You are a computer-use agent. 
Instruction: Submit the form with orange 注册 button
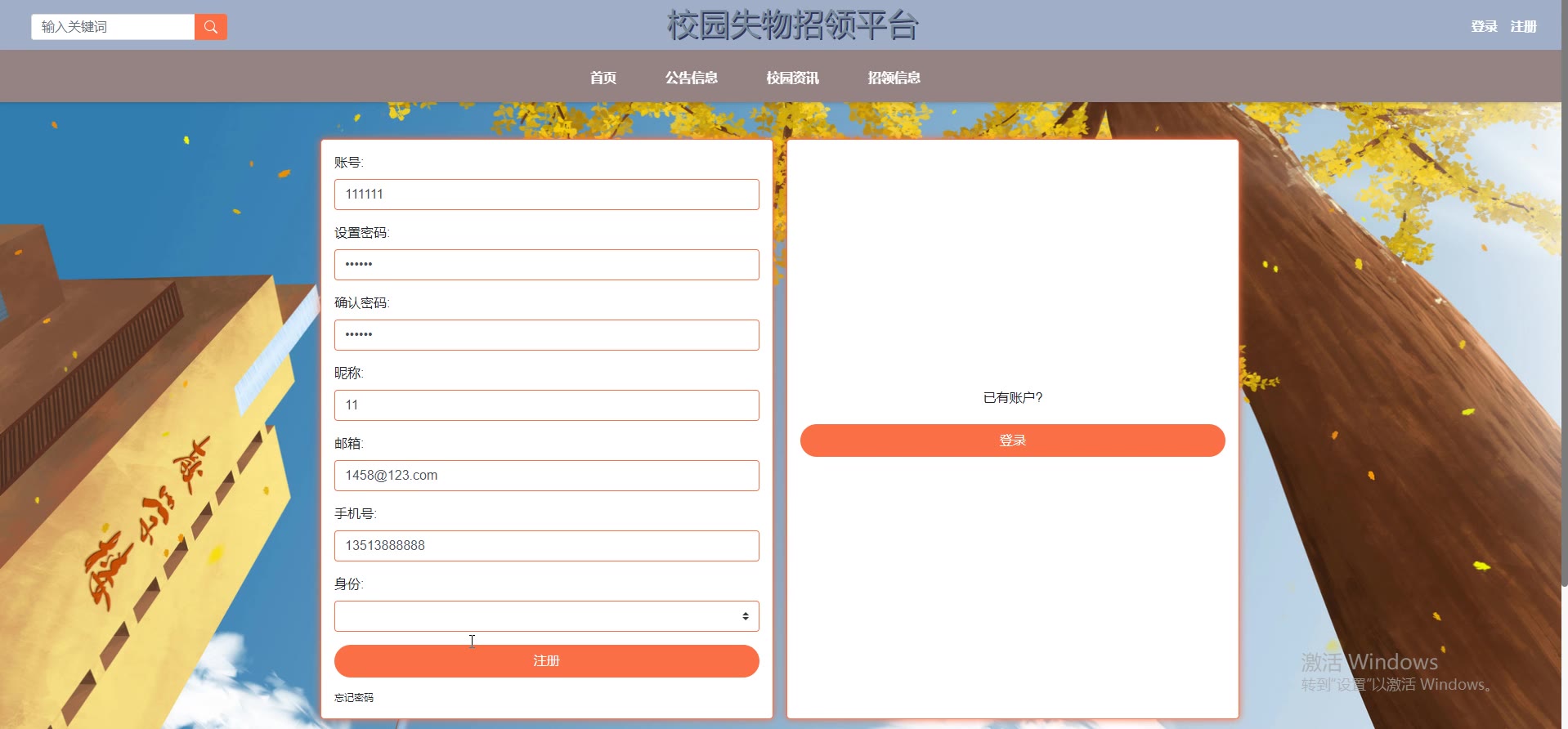click(547, 661)
